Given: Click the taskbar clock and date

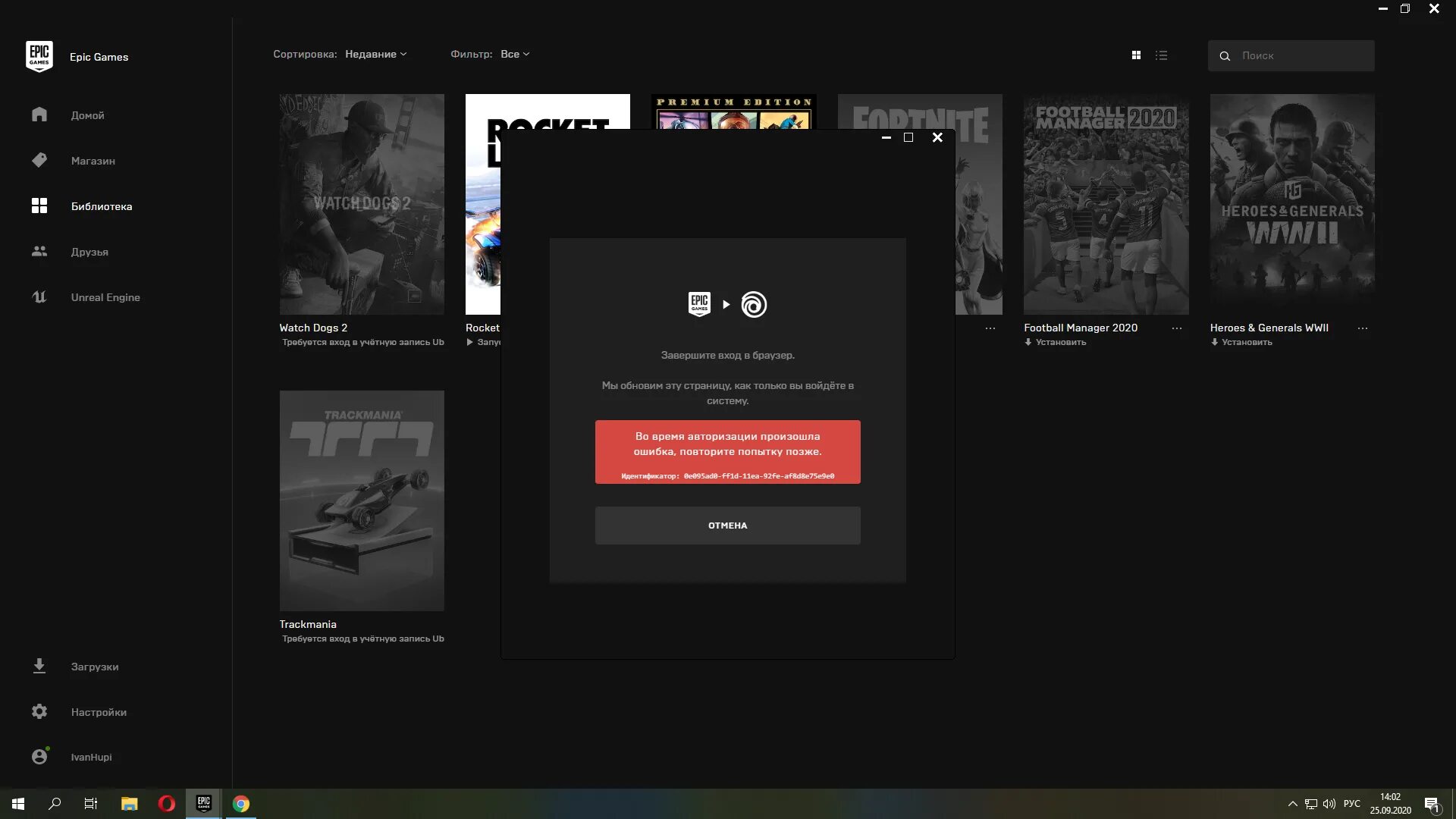Looking at the screenshot, I should click(x=1390, y=804).
